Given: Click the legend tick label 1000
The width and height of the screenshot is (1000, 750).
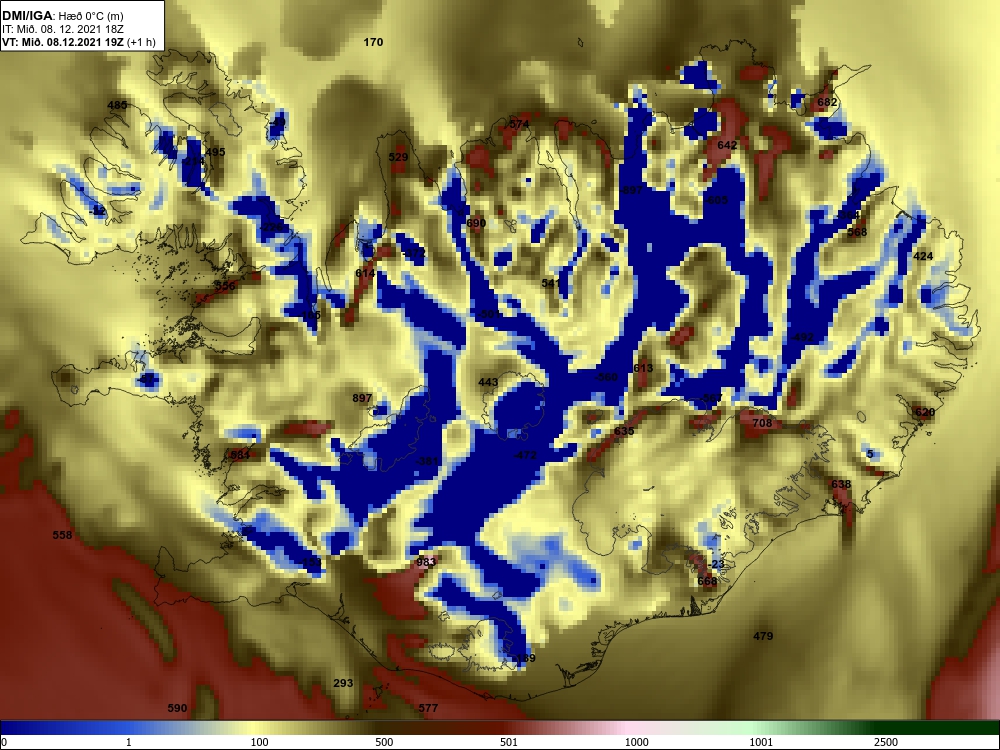Looking at the screenshot, I should [x=636, y=742].
